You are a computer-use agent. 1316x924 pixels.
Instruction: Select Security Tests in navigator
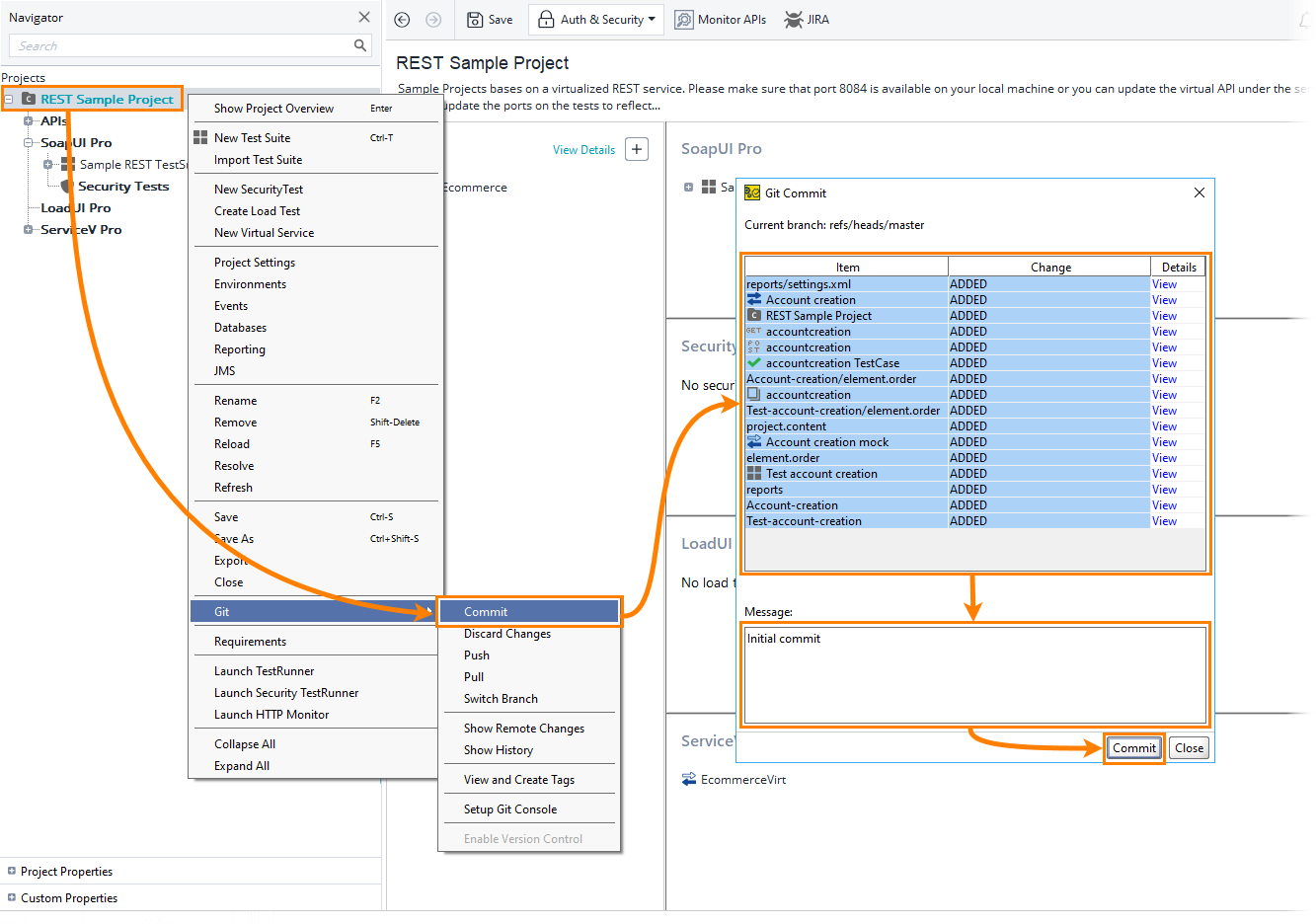point(123,187)
